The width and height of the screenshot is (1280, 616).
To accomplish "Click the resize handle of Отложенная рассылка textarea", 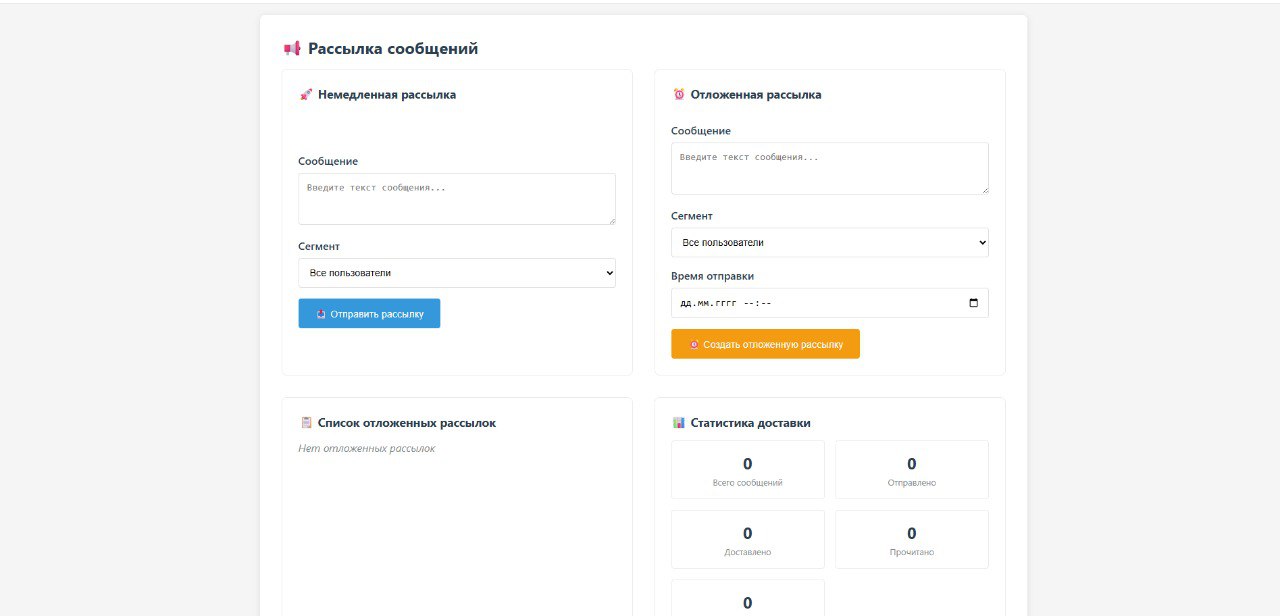I will pyautogui.click(x=984, y=190).
